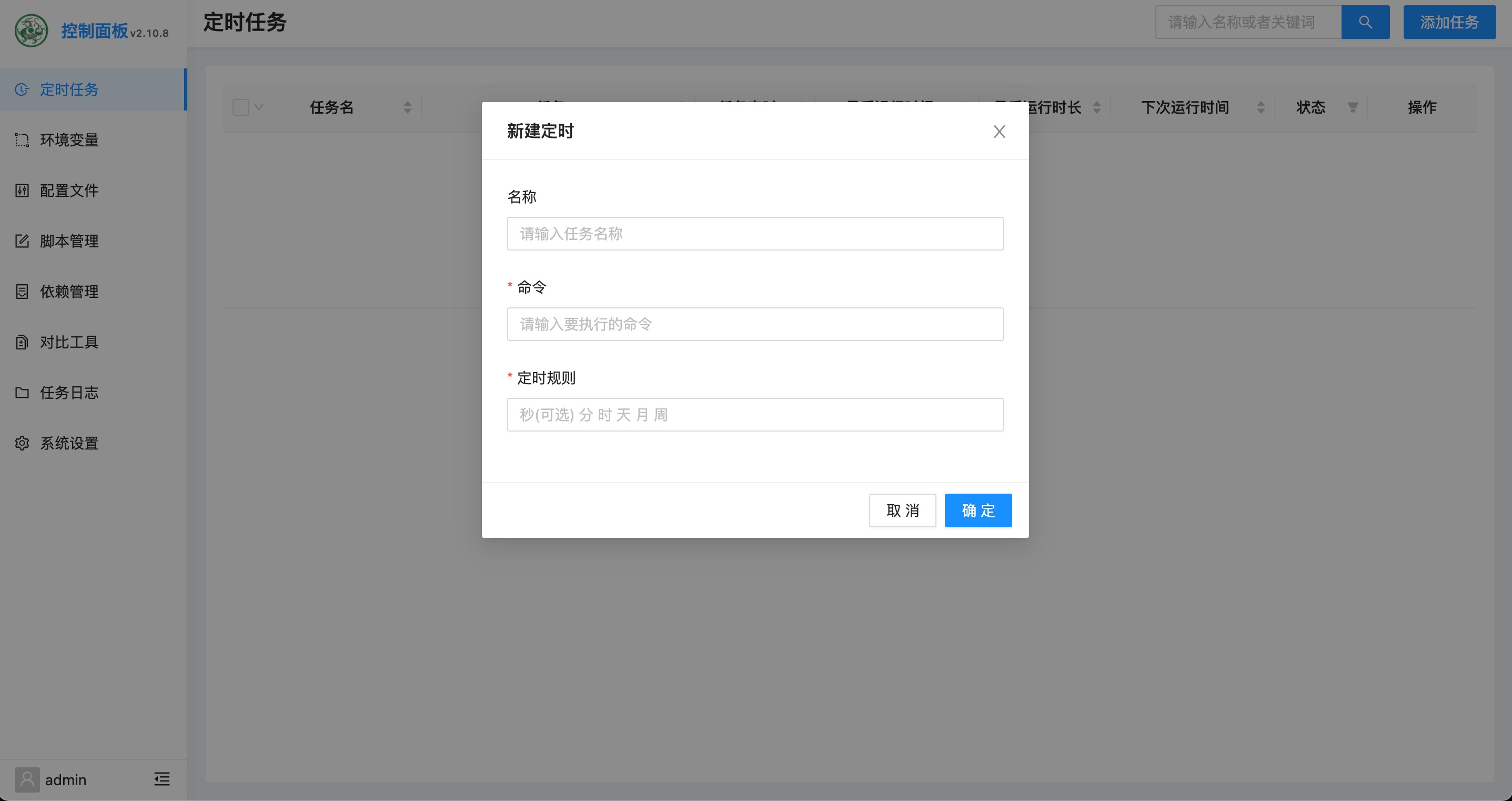Click the 状态 column filter icon
The width and height of the screenshot is (1512, 801).
[x=1353, y=107]
